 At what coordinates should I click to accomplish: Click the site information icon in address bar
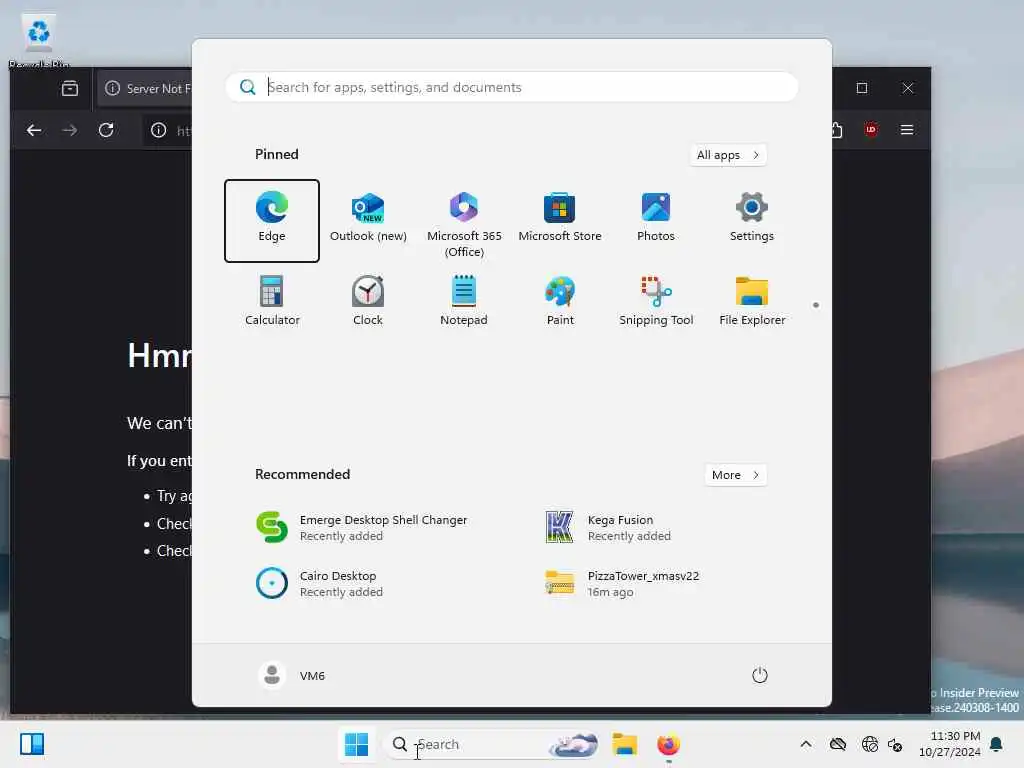pyautogui.click(x=159, y=130)
